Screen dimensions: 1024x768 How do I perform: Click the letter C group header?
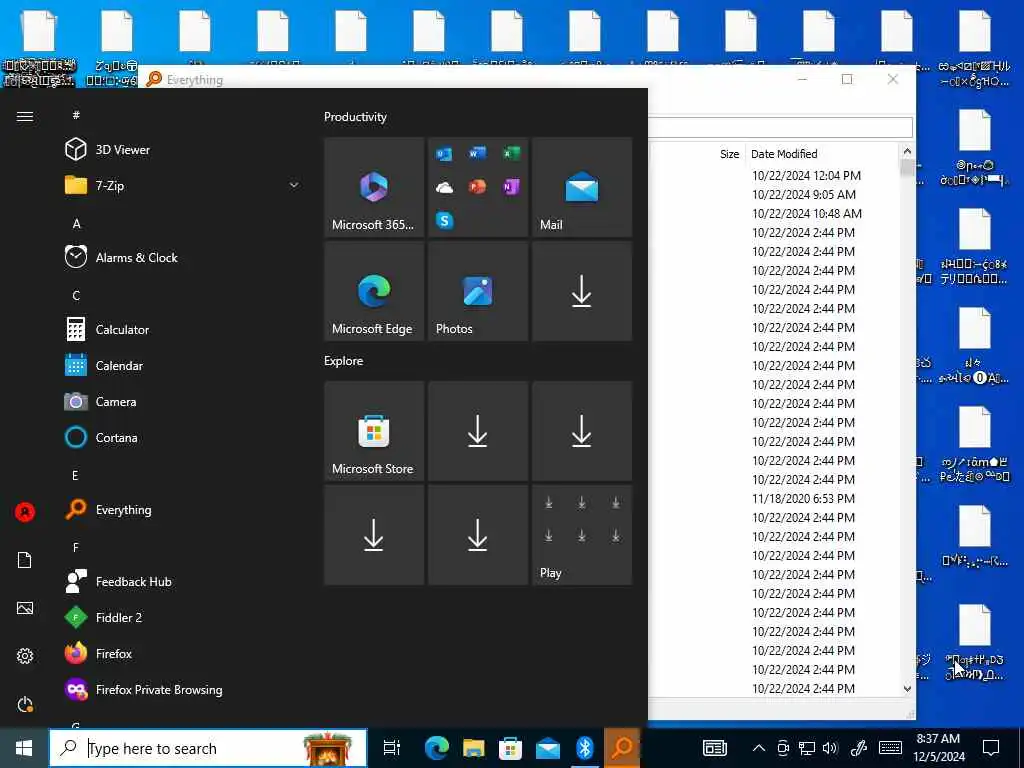(x=76, y=295)
